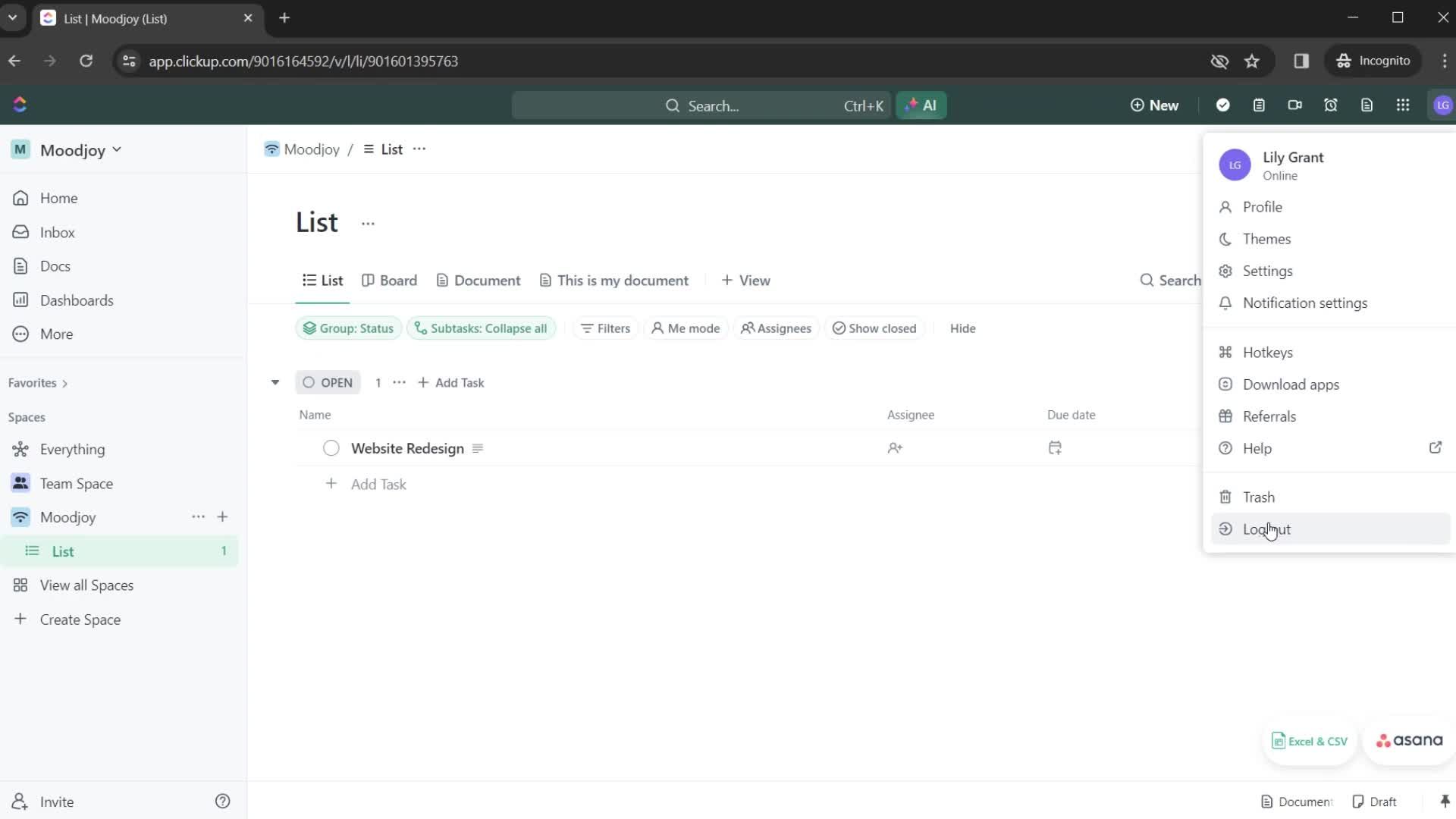This screenshot has width=1456, height=819.
Task: Toggle Show closed tasks visibility
Action: [875, 327]
